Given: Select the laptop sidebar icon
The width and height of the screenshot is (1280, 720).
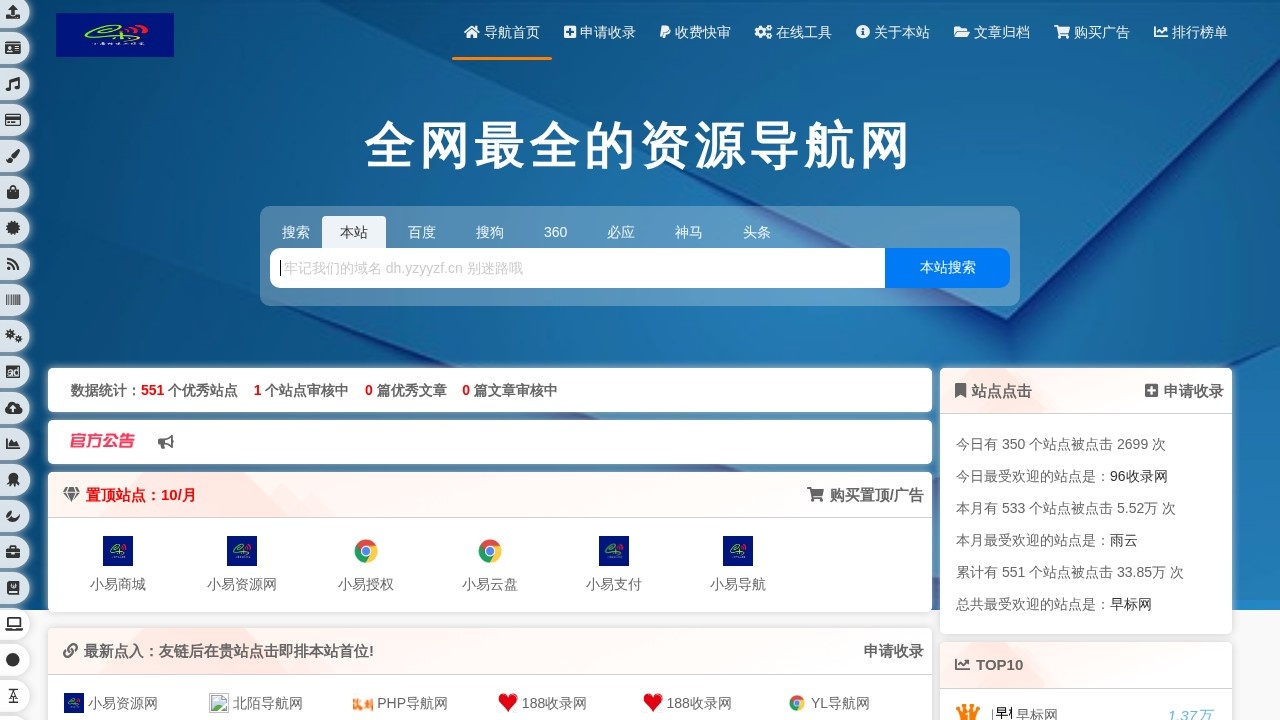Looking at the screenshot, I should pos(13,624).
